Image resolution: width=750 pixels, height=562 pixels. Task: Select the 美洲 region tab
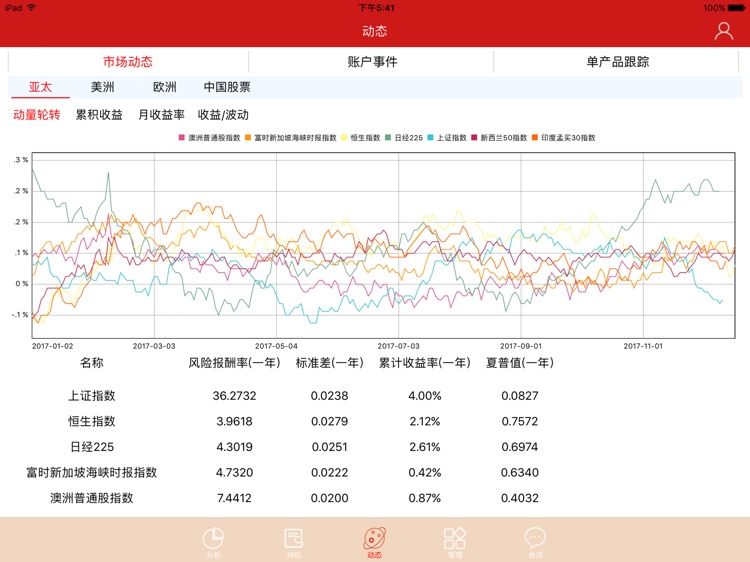coord(102,87)
